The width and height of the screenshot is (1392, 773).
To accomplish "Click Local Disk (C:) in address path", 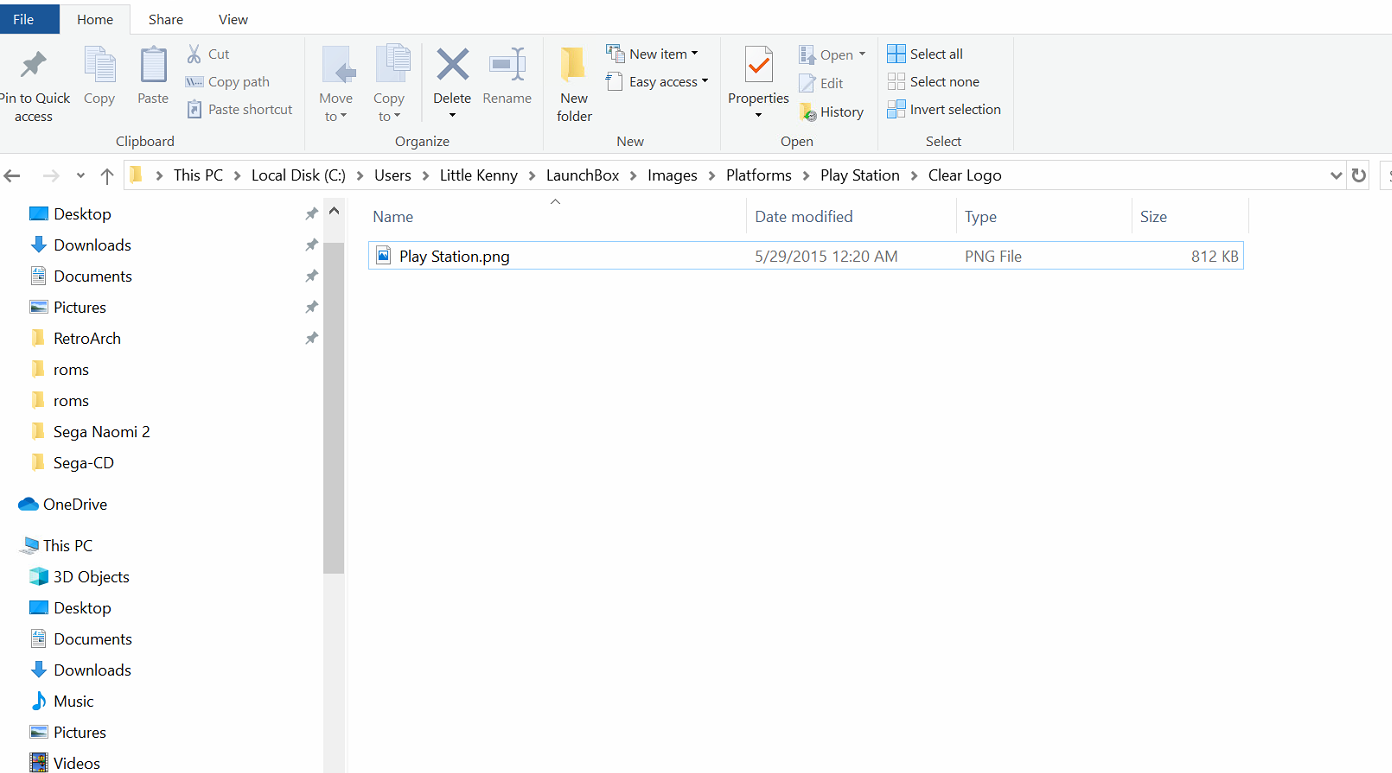I will click(298, 175).
